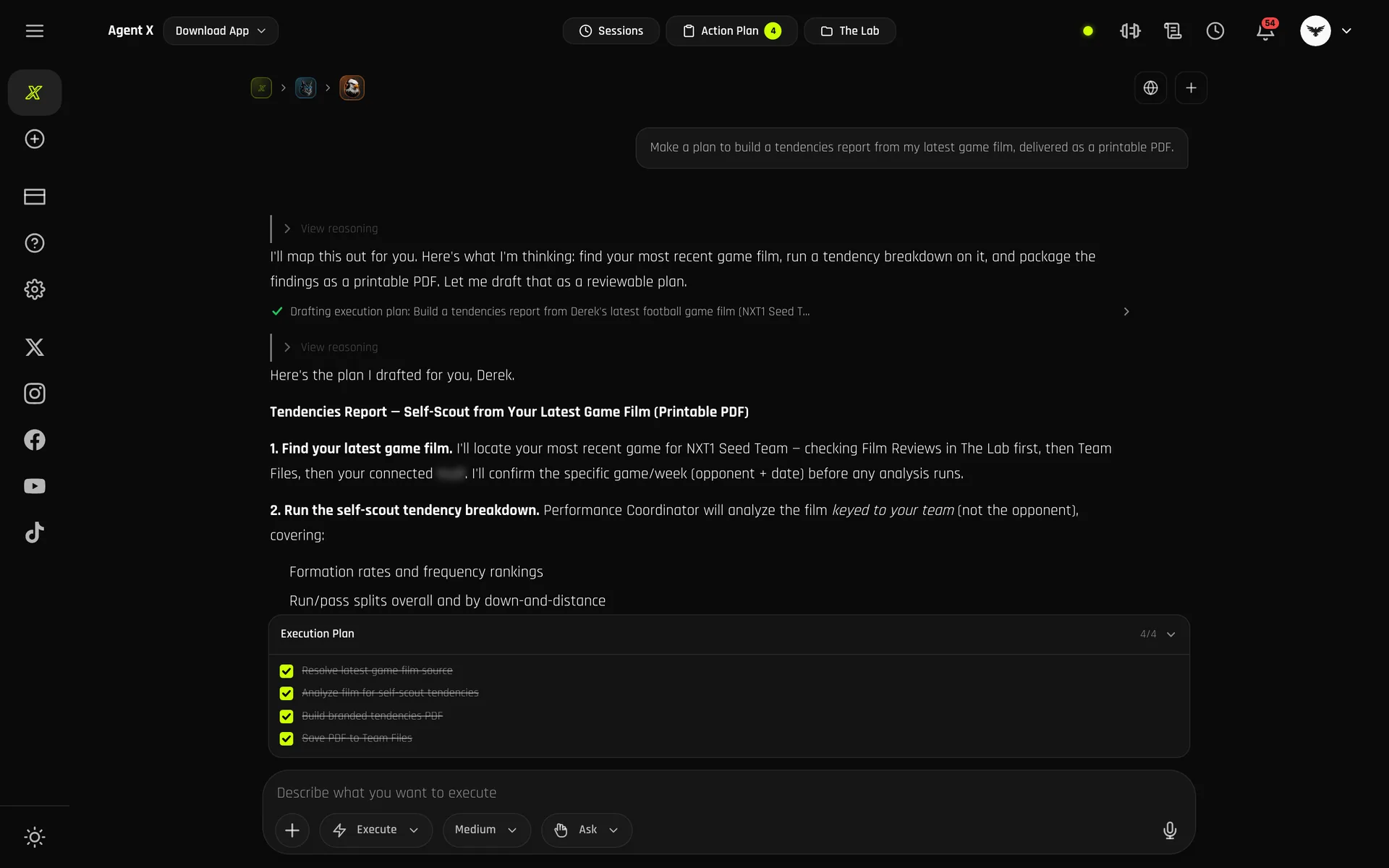Focus the Describe what you want input

pos(729,793)
